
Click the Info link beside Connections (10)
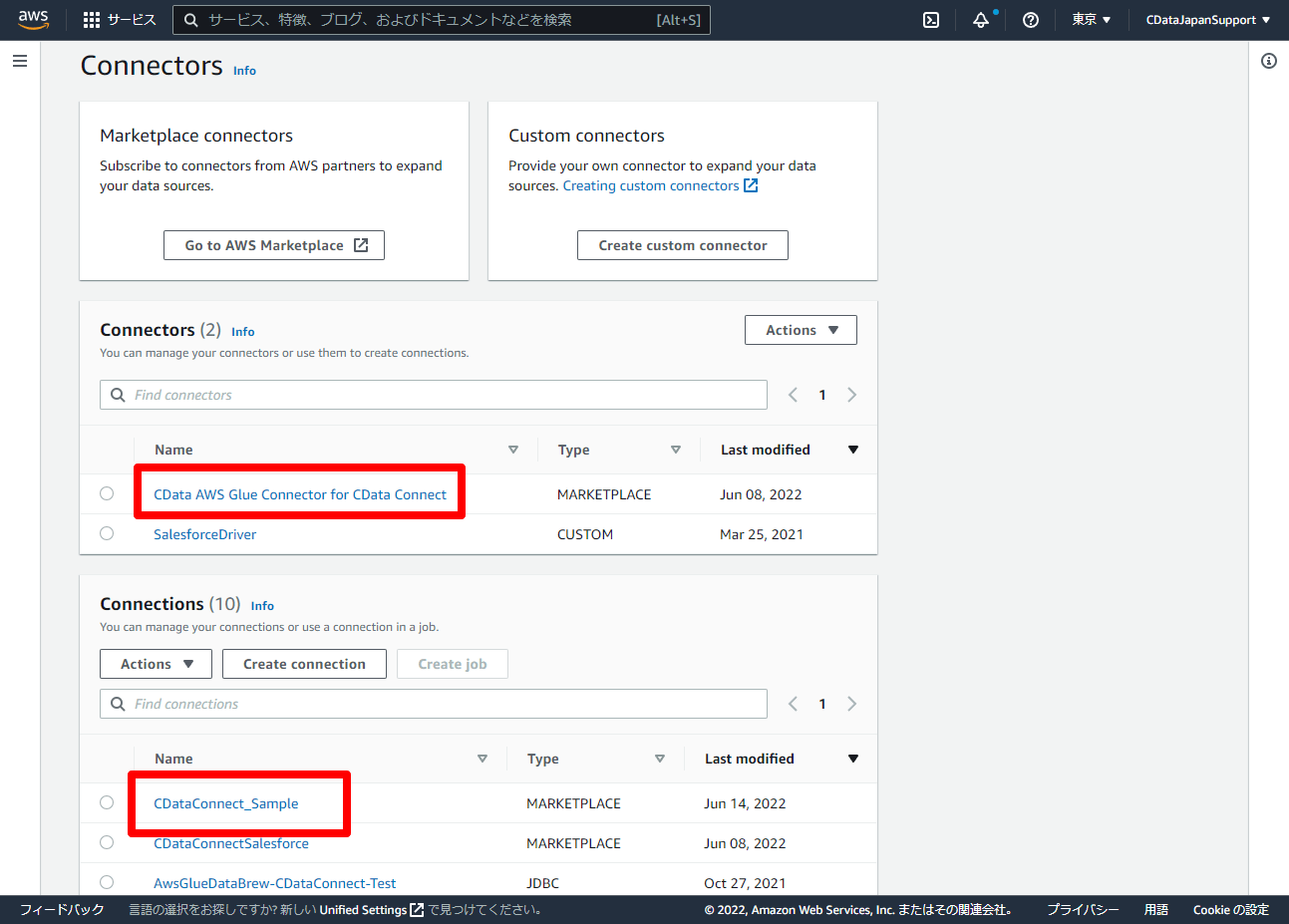click(x=262, y=606)
